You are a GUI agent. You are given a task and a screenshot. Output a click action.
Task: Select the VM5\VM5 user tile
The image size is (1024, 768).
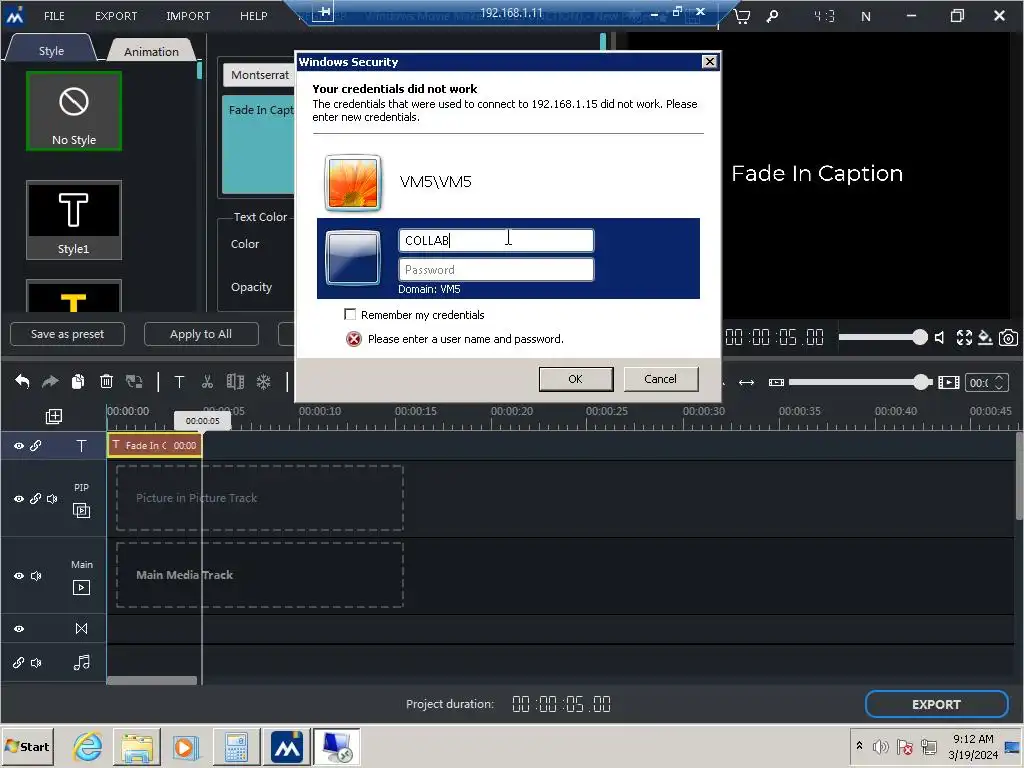click(x=508, y=182)
